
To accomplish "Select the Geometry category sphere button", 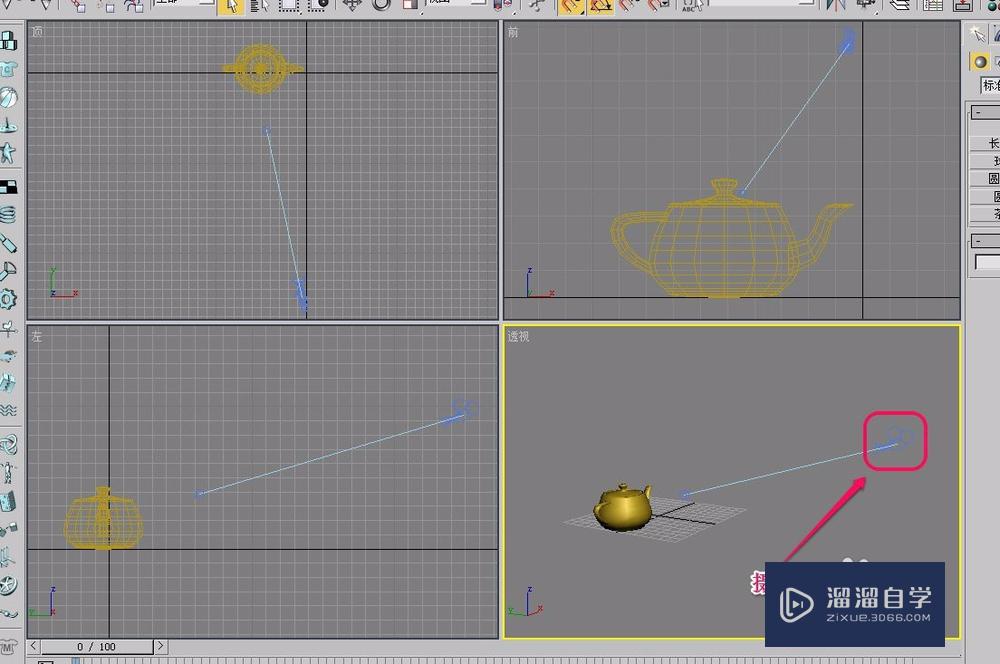I will click(x=980, y=62).
